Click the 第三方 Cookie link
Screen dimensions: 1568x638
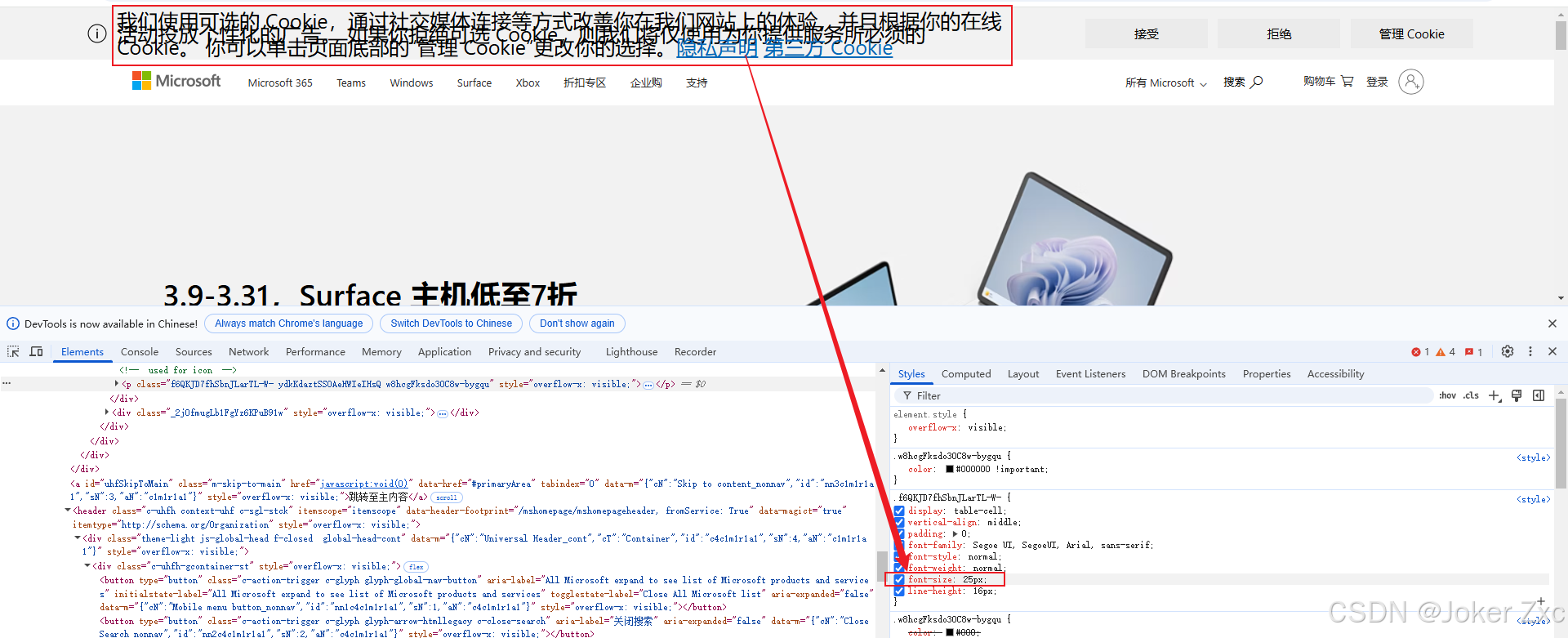point(828,48)
